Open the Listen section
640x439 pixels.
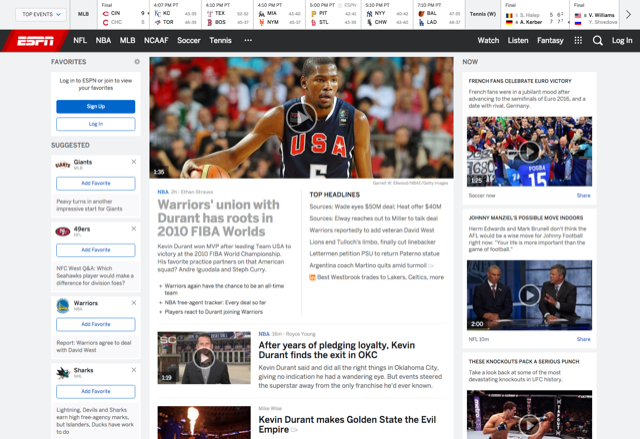tap(518, 40)
